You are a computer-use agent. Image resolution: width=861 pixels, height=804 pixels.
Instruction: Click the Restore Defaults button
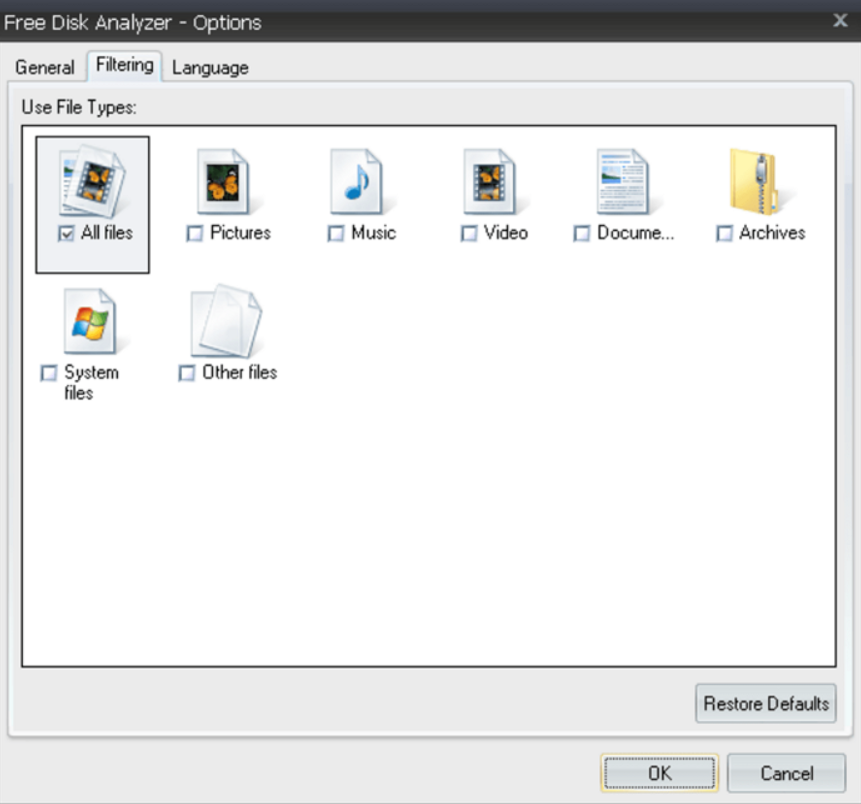[766, 704]
